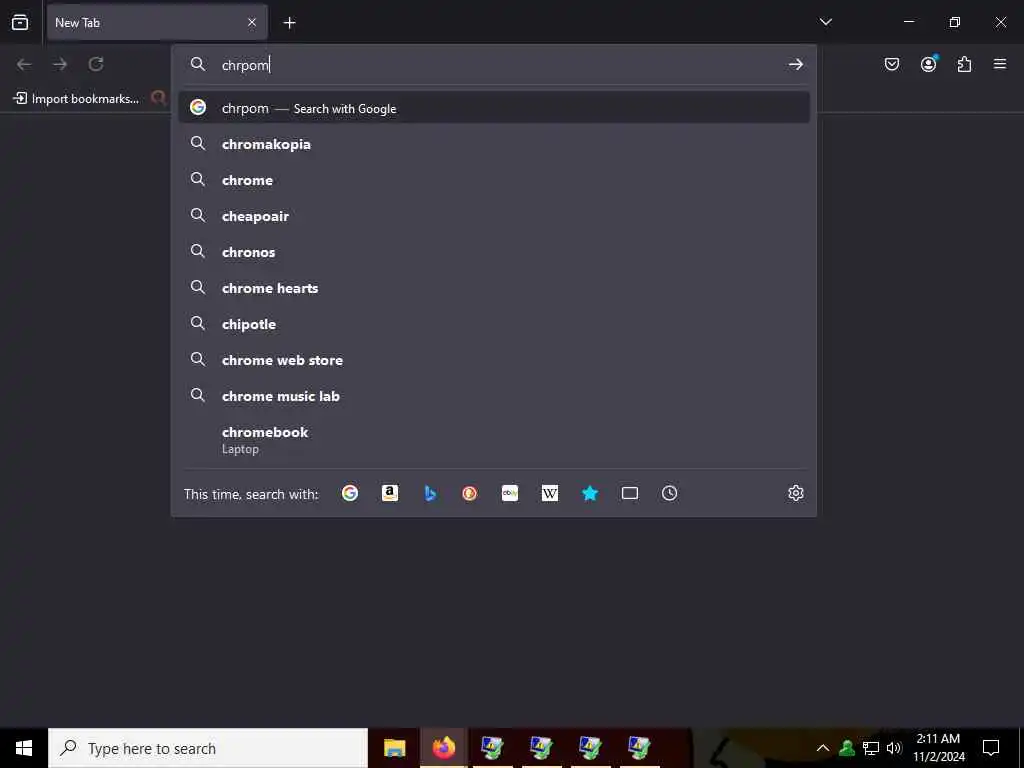Open the List all tabs dropdown
Image resolution: width=1024 pixels, height=768 pixels.
[825, 22]
